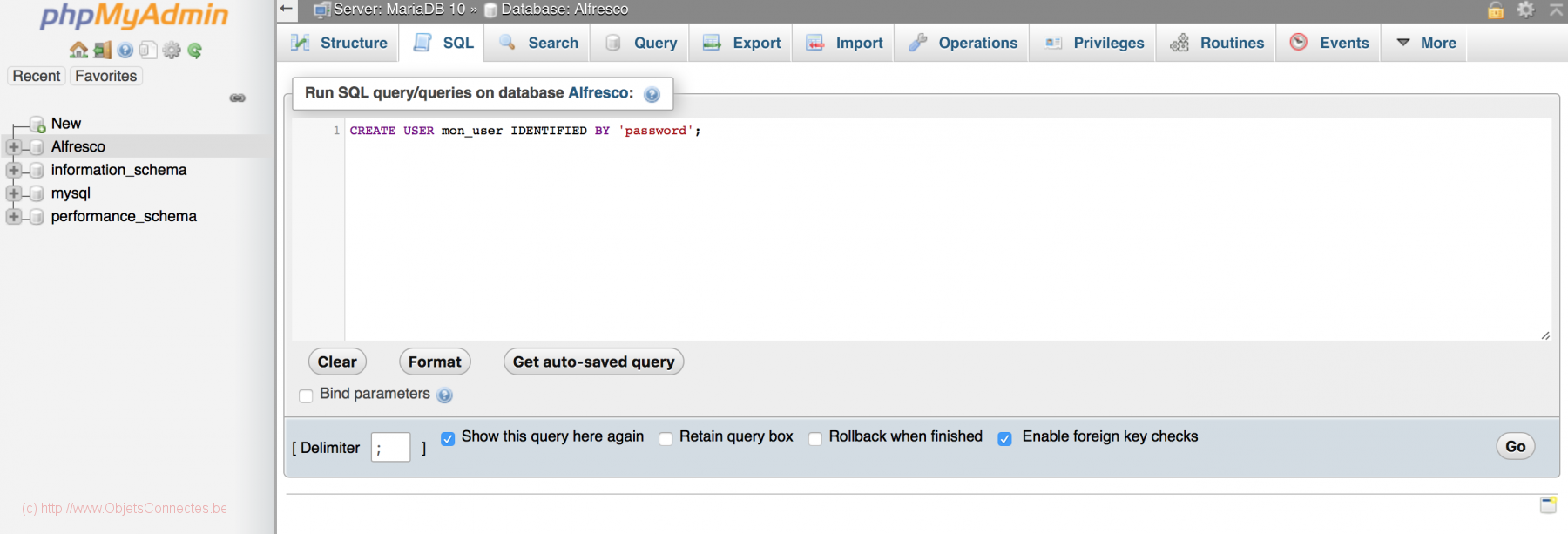
Task: Check Rollback when finished
Action: [x=815, y=438]
